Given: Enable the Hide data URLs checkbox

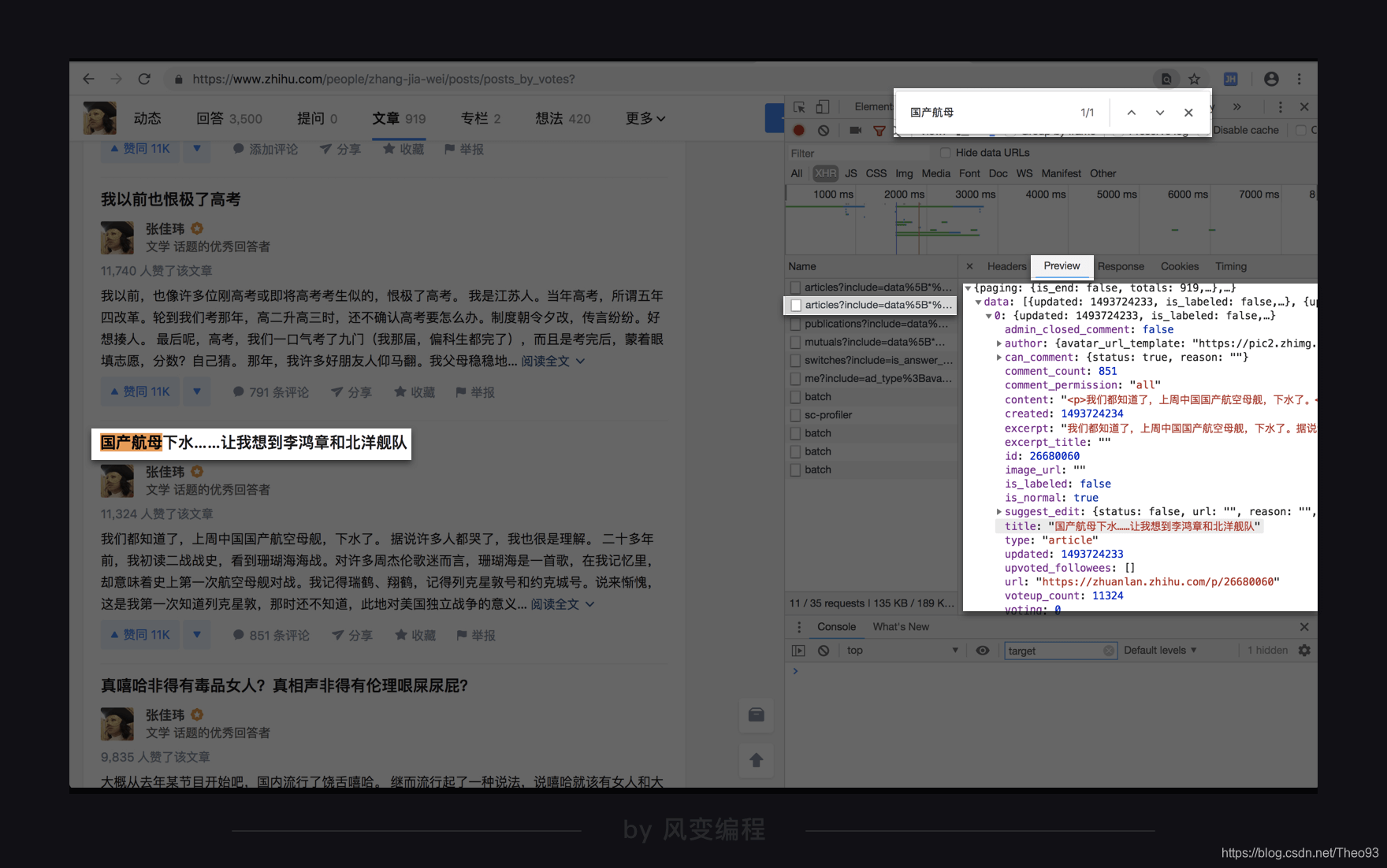Looking at the screenshot, I should click(946, 153).
